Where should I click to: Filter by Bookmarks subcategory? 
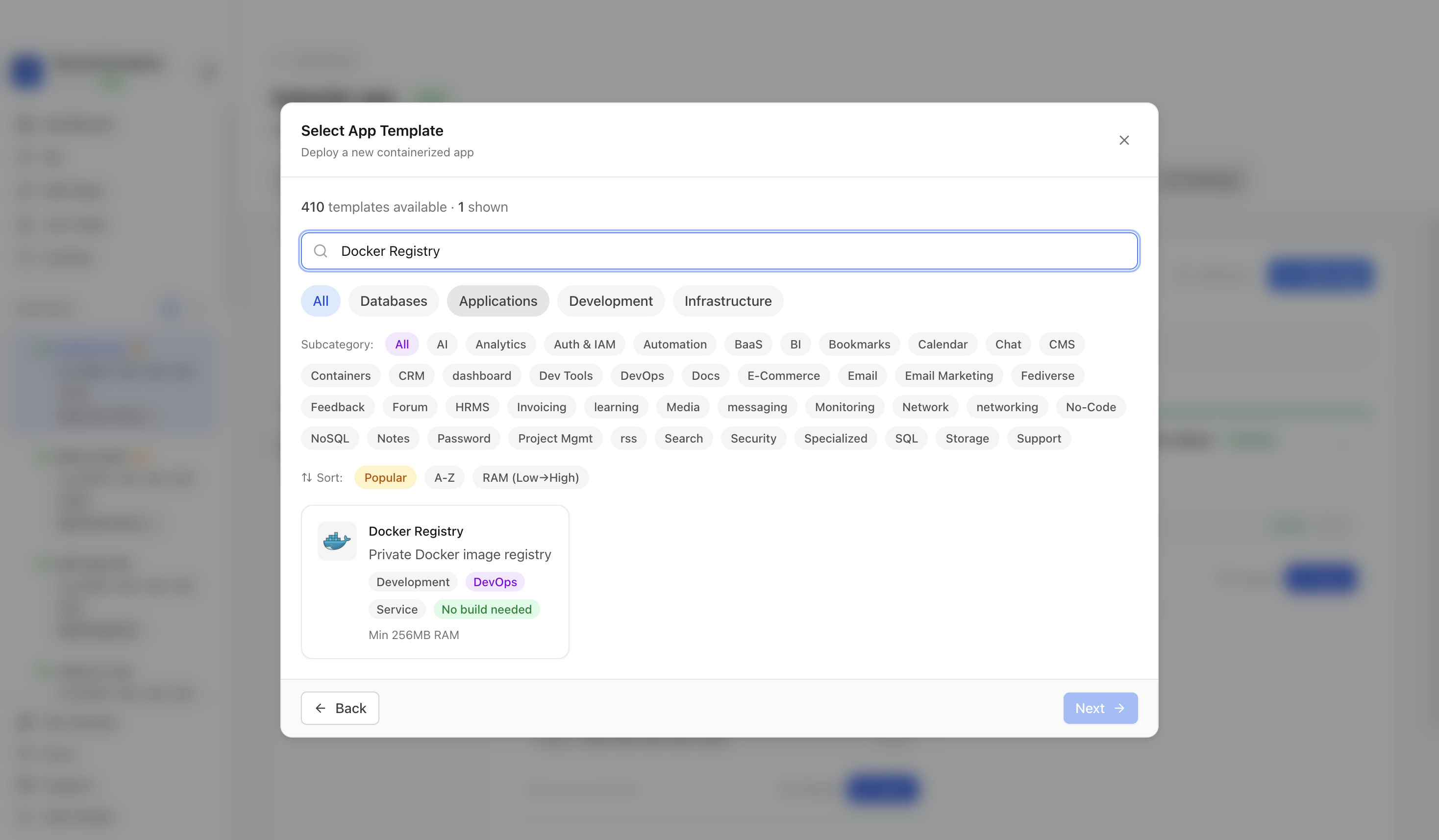coord(859,345)
